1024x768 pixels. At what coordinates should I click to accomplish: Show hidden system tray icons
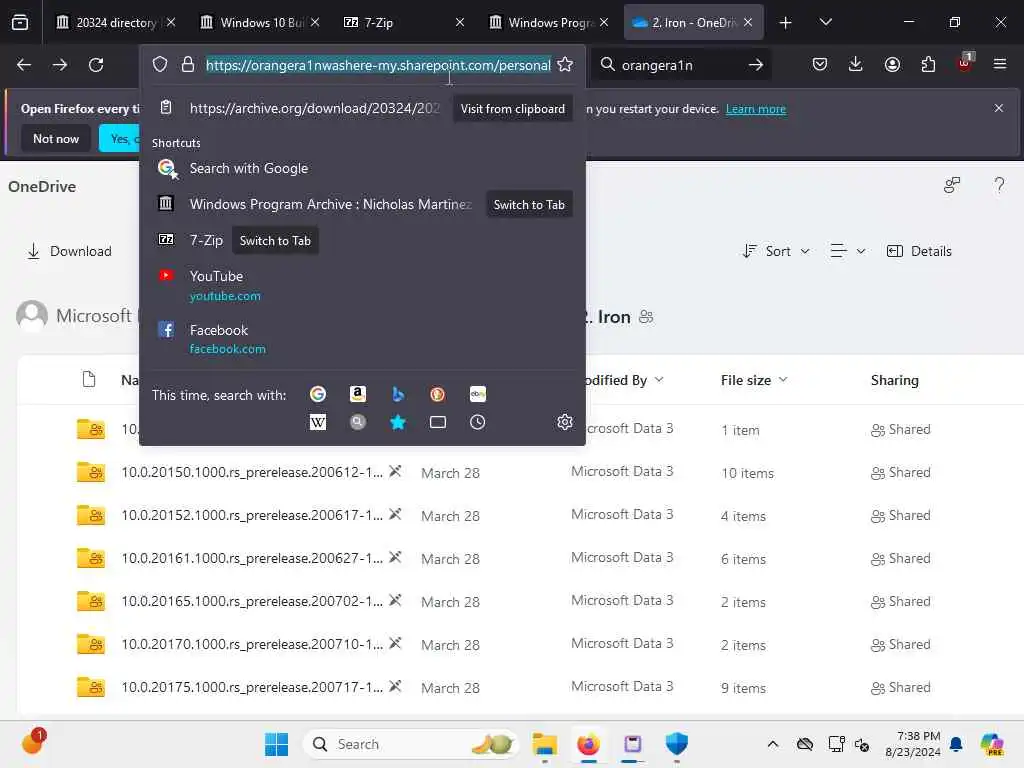pos(773,744)
